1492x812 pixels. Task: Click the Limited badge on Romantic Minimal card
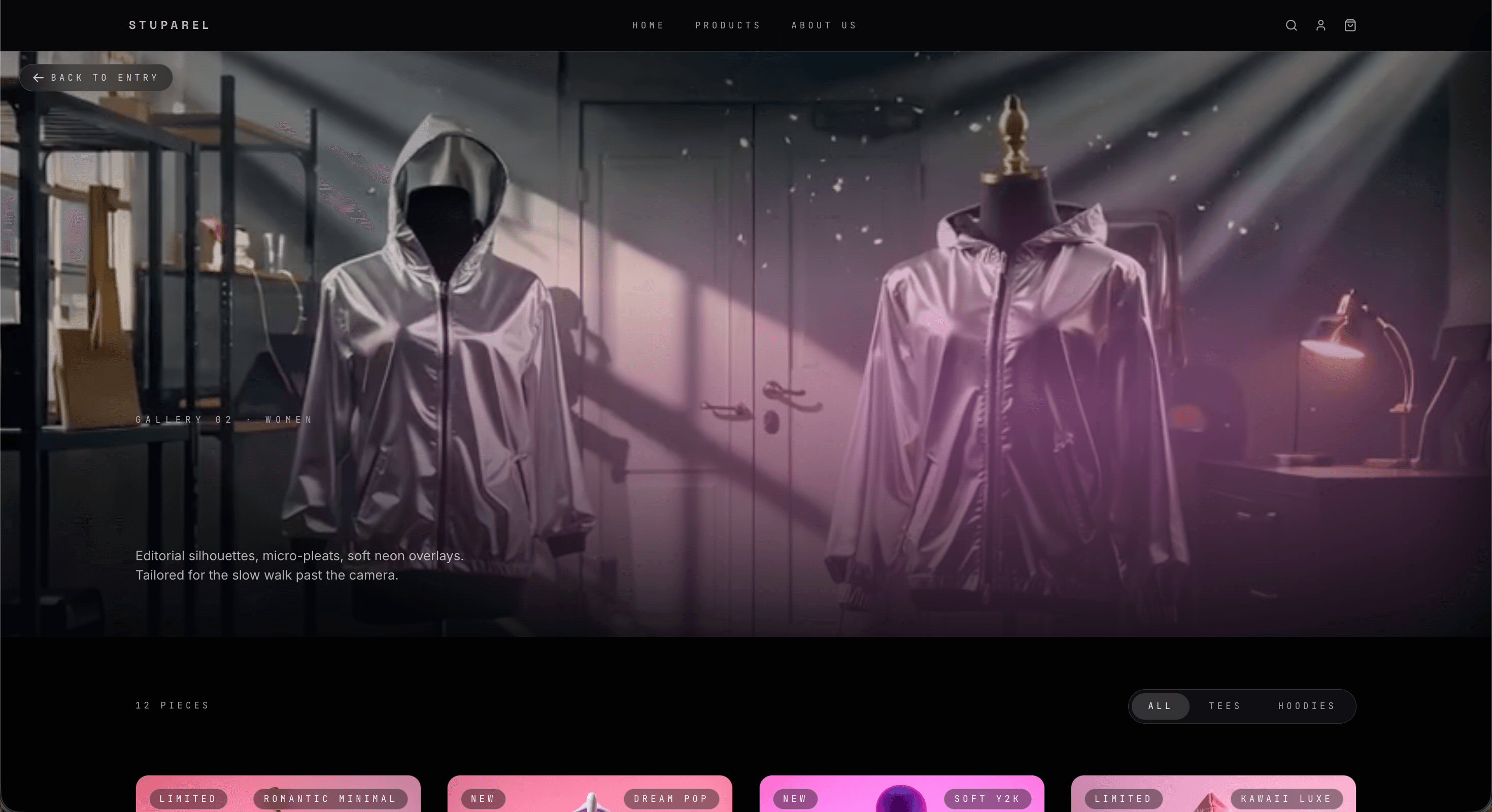pos(188,799)
